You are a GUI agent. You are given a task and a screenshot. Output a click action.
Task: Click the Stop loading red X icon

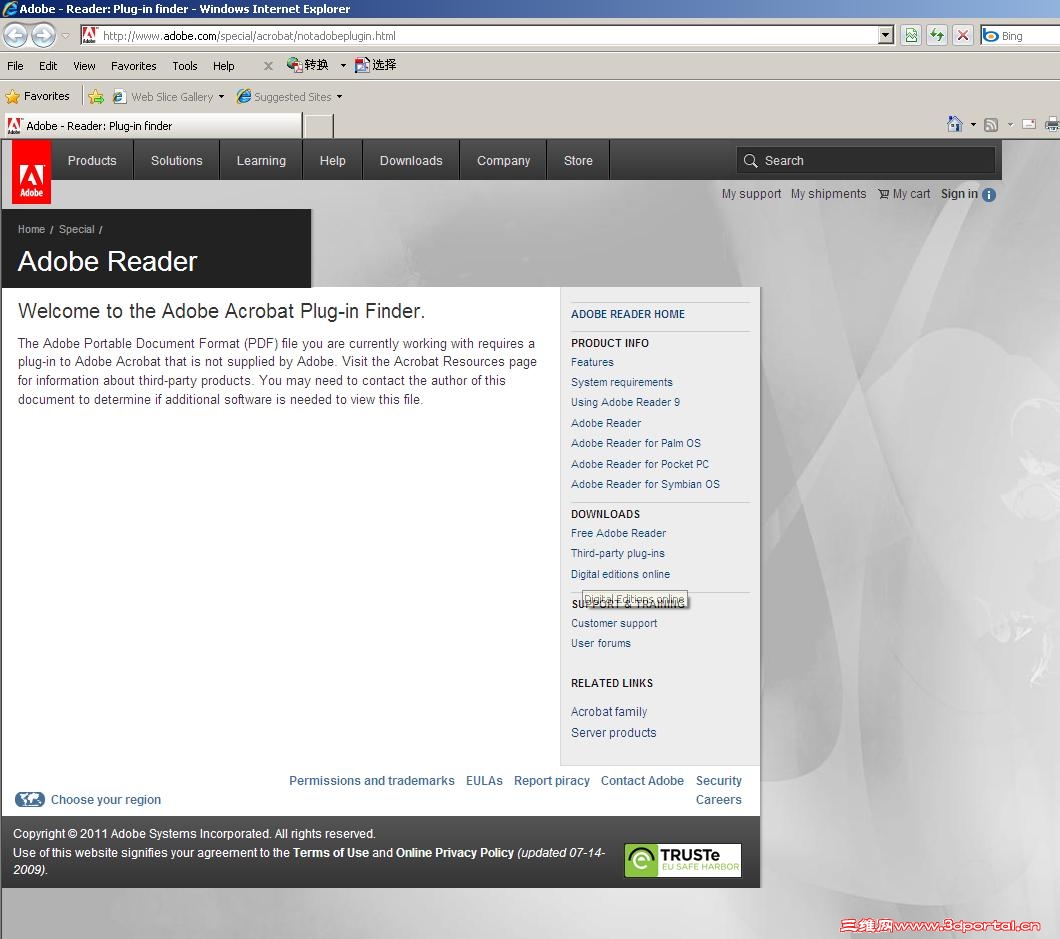963,35
